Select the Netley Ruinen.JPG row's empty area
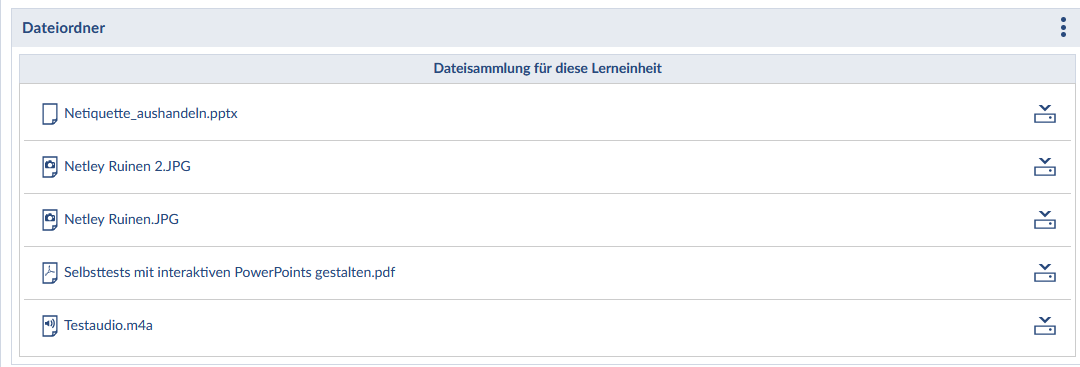The width and height of the screenshot is (1080, 367). tap(606, 220)
